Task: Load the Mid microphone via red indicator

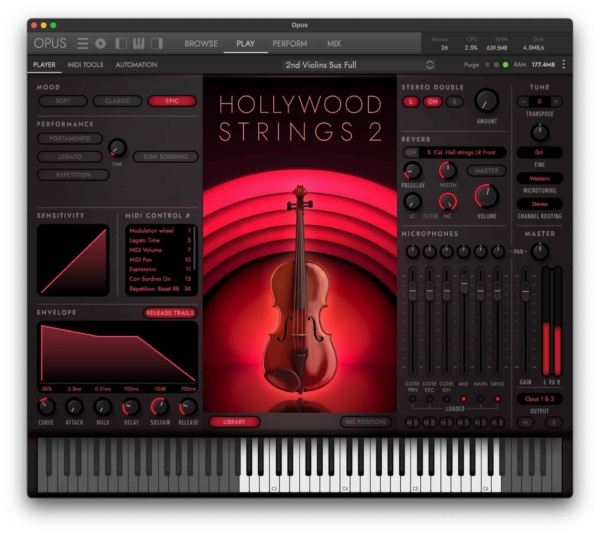Action: (463, 399)
